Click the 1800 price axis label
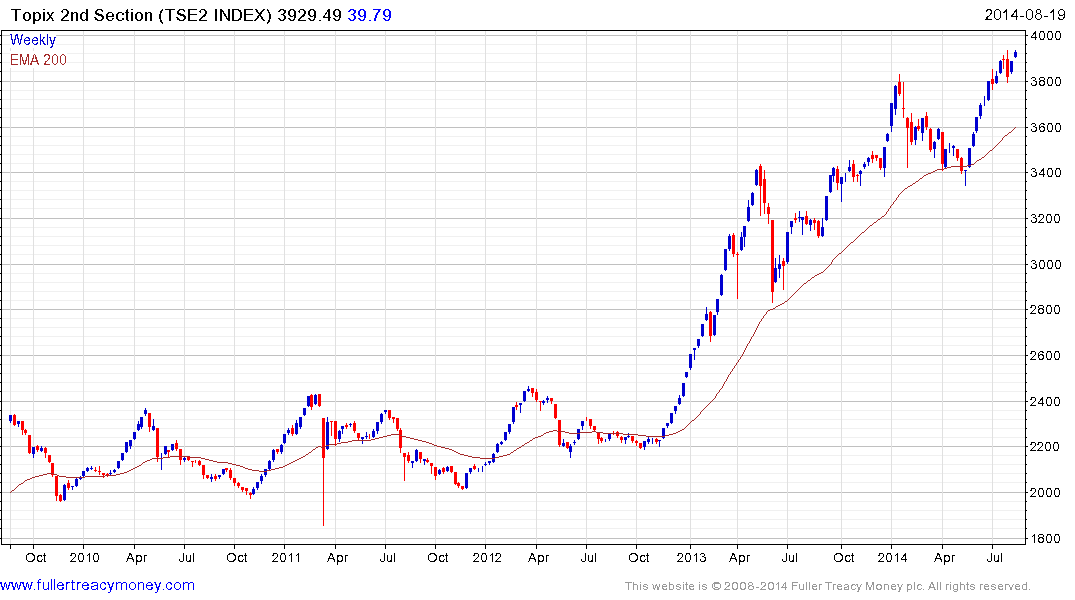Viewport: 1075px width, 600px height. 1046,539
